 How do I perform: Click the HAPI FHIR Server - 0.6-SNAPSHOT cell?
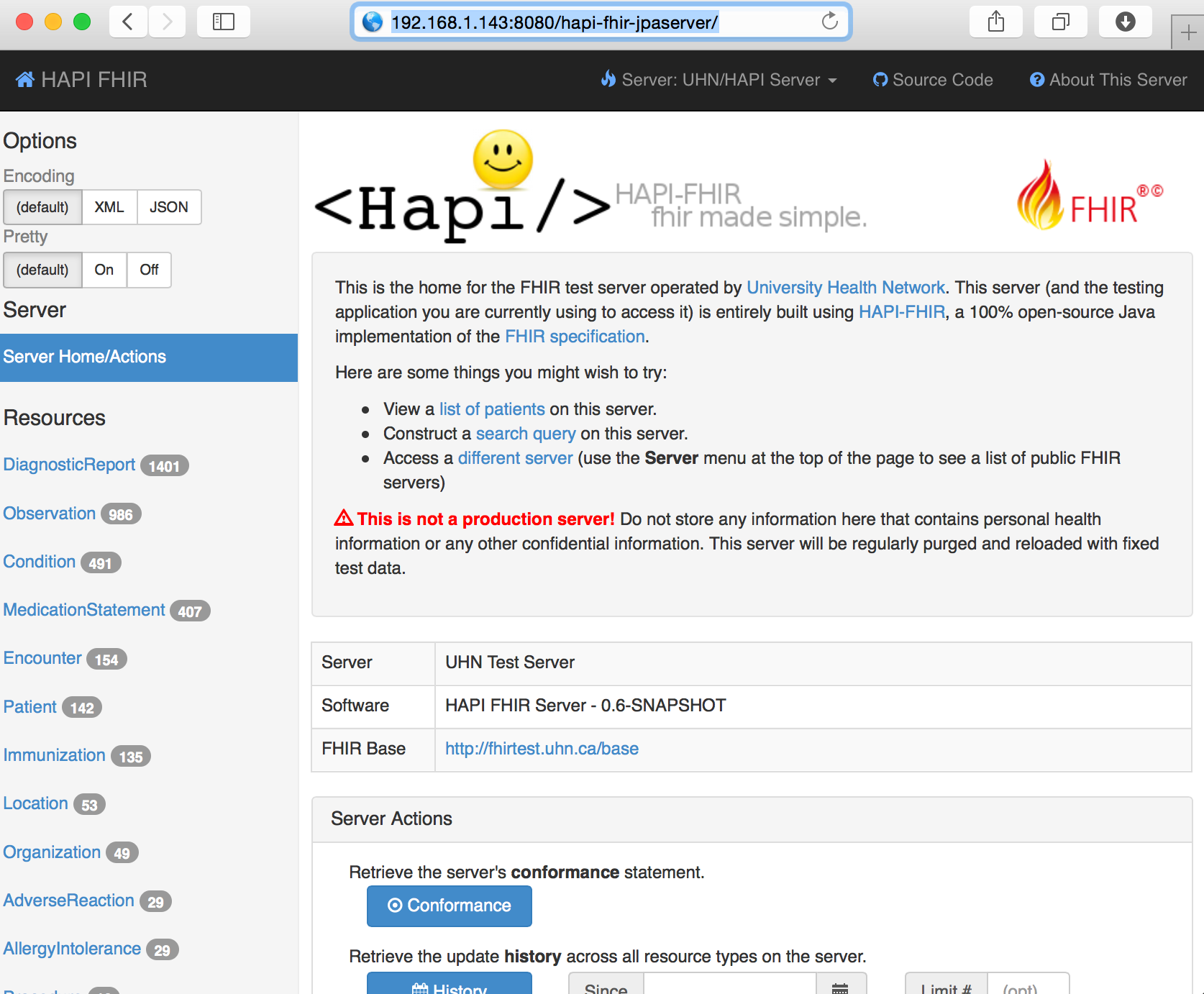813,706
